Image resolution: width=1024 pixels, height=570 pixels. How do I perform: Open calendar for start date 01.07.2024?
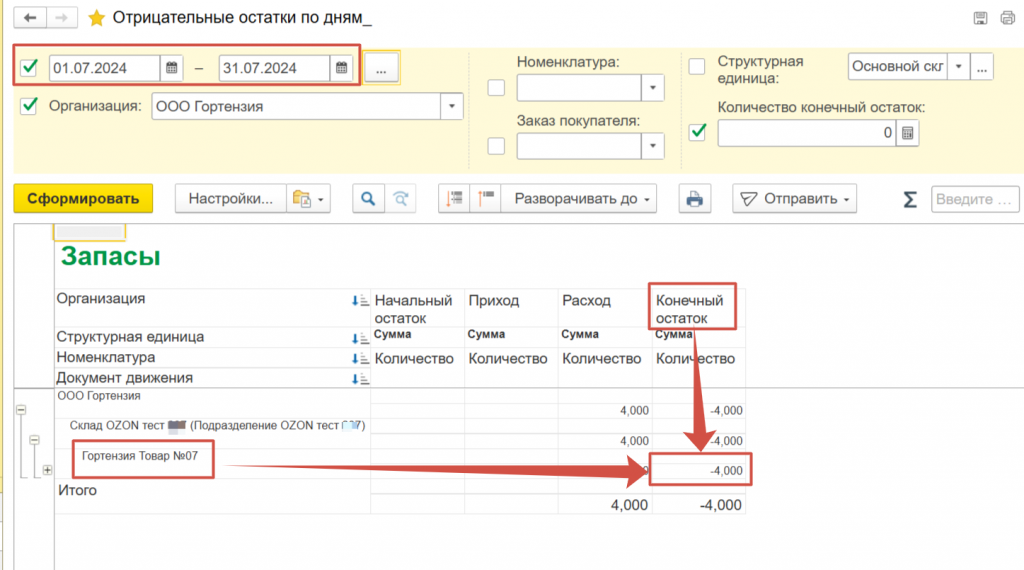[171, 68]
